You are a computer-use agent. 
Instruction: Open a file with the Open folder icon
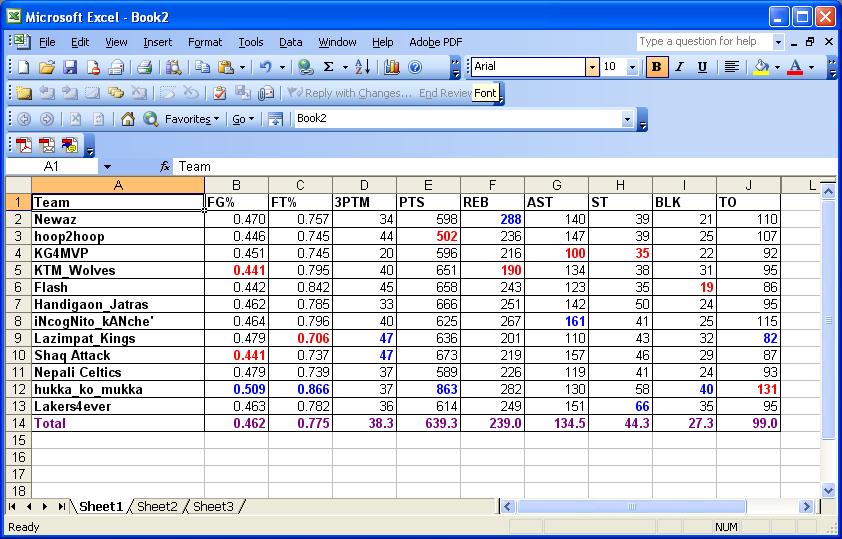point(46,67)
